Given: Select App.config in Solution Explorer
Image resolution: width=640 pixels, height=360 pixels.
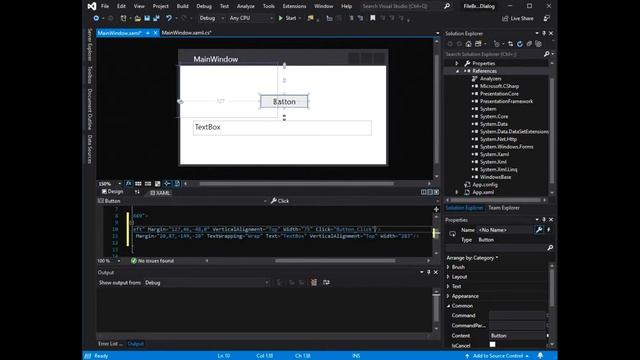Looking at the screenshot, I should click(485, 184).
